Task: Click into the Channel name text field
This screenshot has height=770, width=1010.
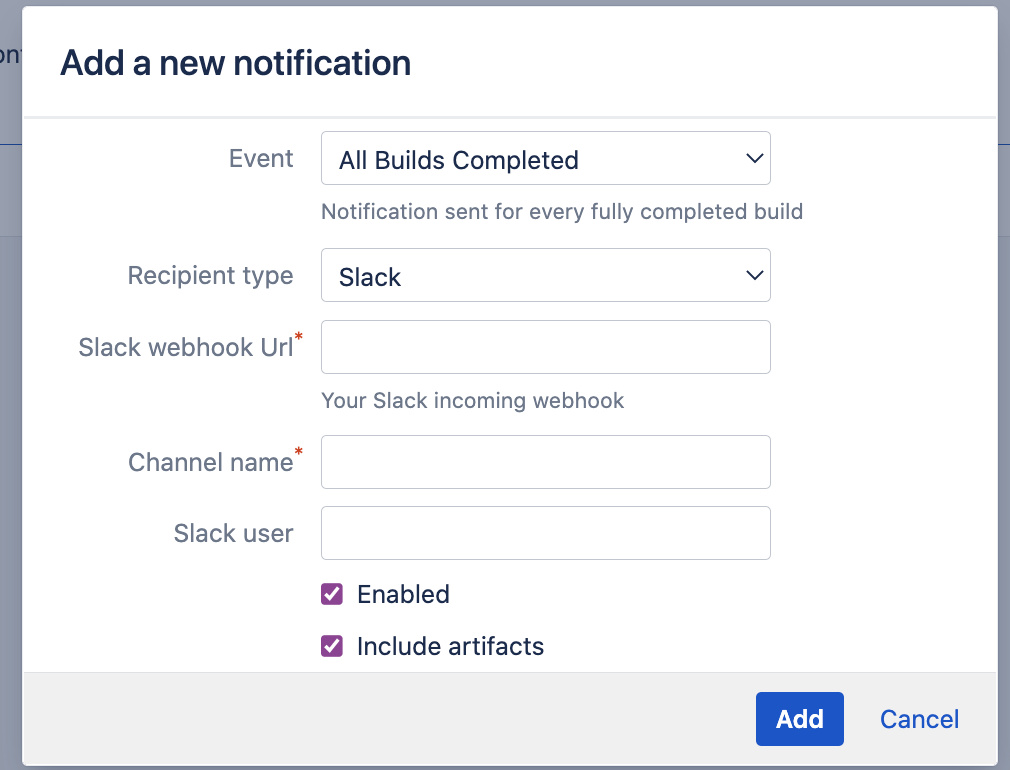Action: pyautogui.click(x=545, y=462)
